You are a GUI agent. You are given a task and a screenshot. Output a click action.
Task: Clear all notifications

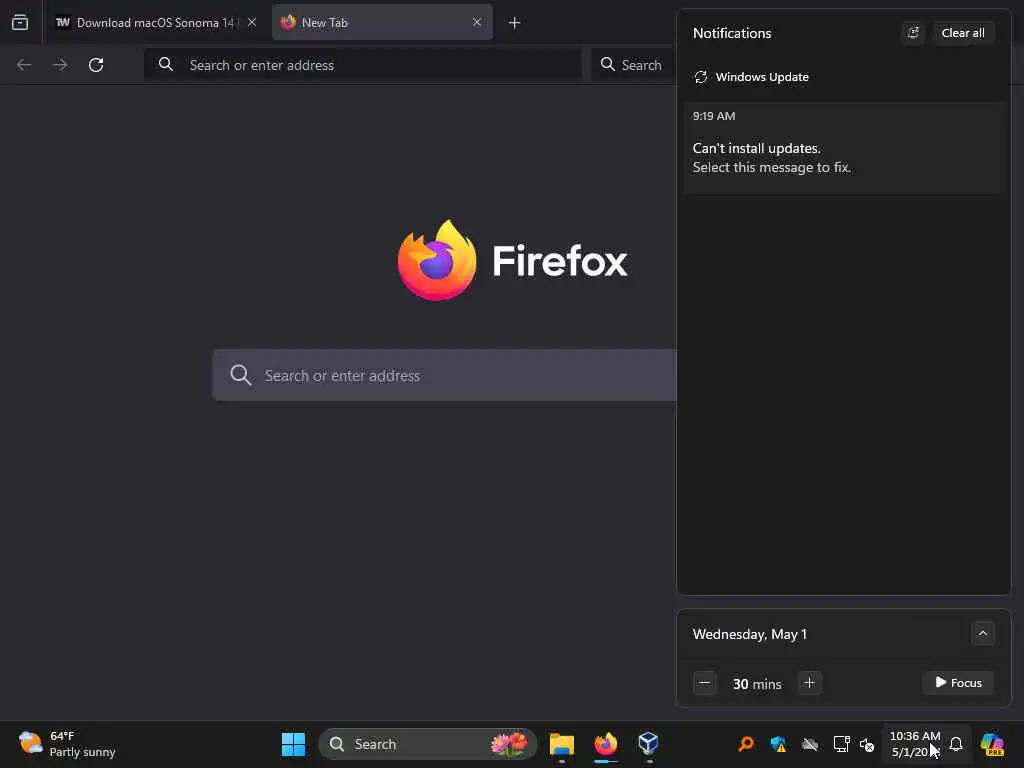click(963, 33)
